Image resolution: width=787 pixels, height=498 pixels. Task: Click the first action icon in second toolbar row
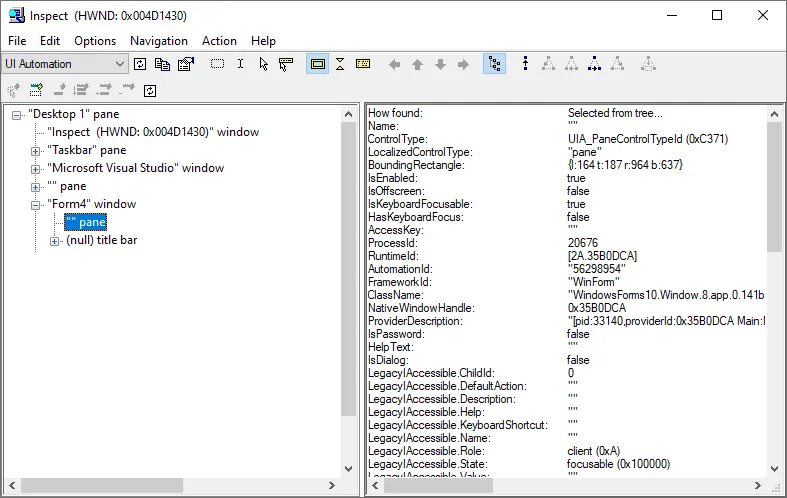(x=13, y=90)
